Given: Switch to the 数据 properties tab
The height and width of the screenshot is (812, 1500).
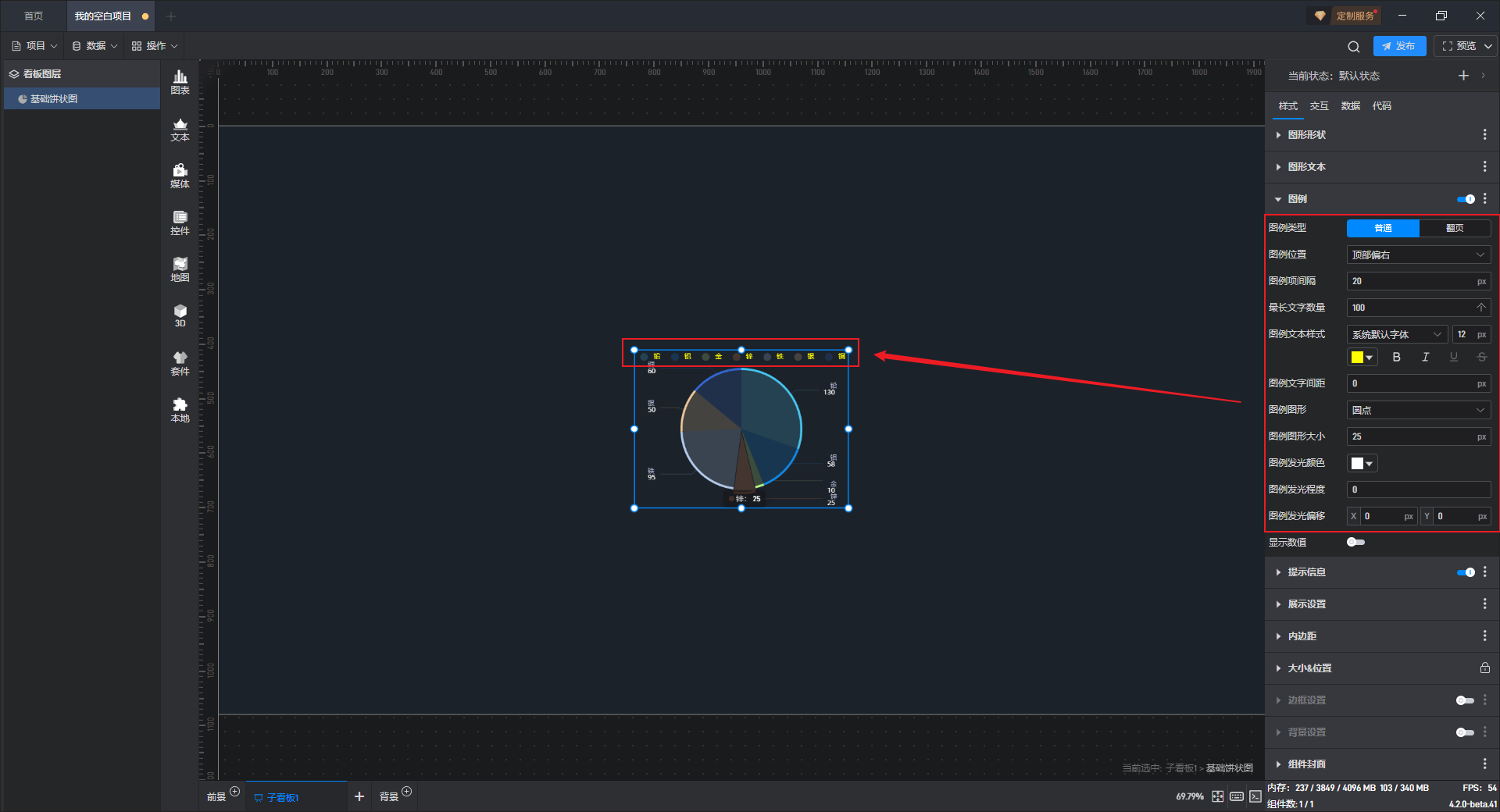Looking at the screenshot, I should click(1351, 106).
